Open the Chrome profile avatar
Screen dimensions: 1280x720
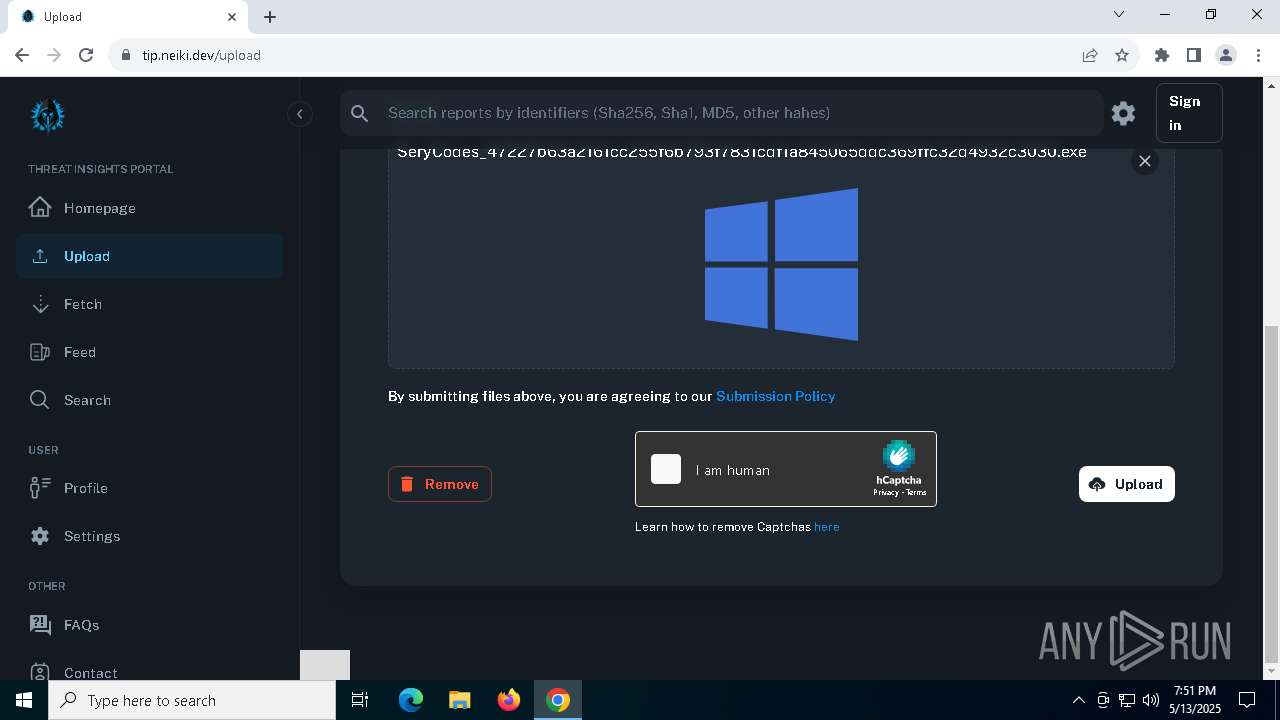(1226, 55)
